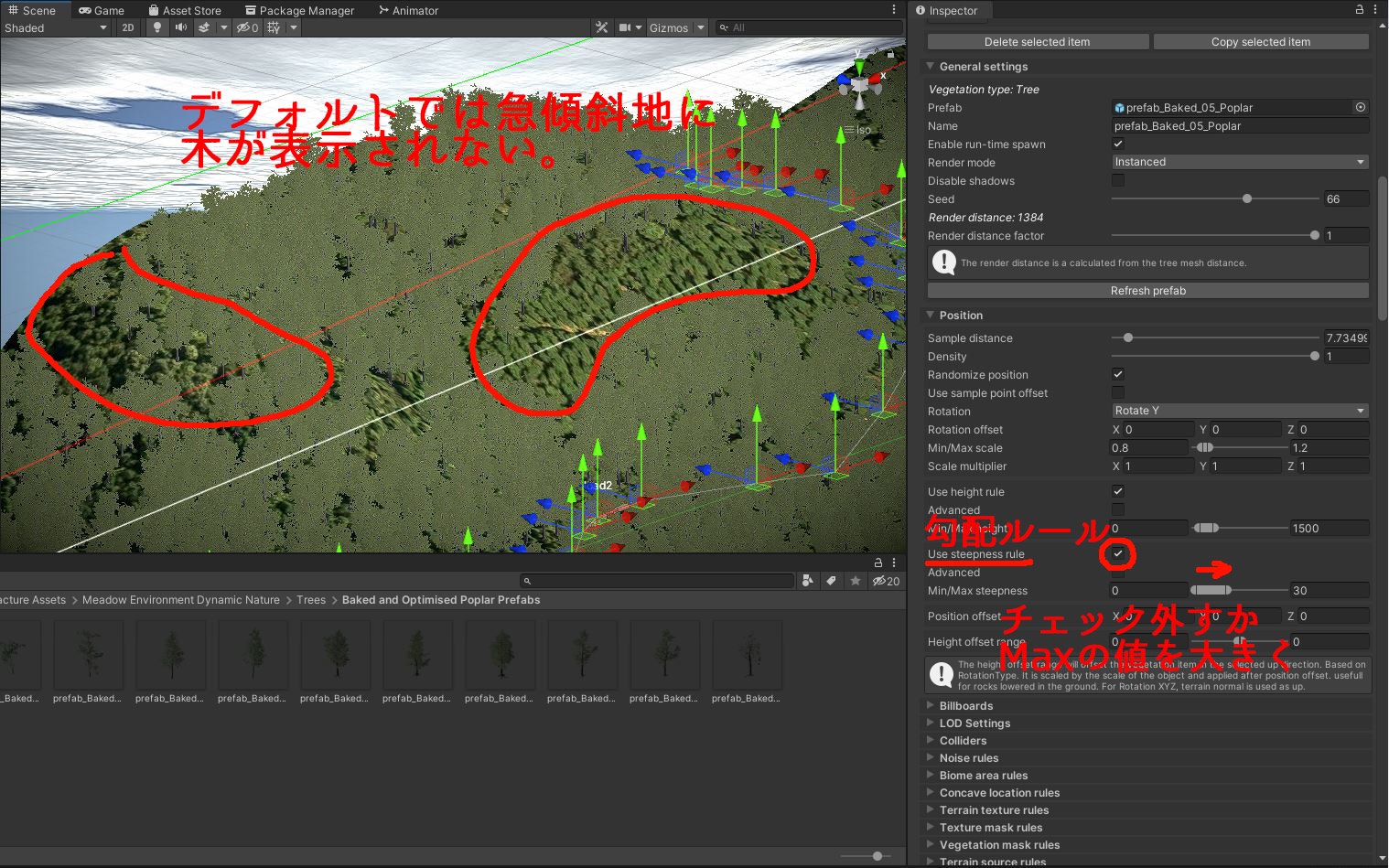1389x868 pixels.
Task: Toggle Use sample point offset checkbox
Action: [x=1117, y=392]
